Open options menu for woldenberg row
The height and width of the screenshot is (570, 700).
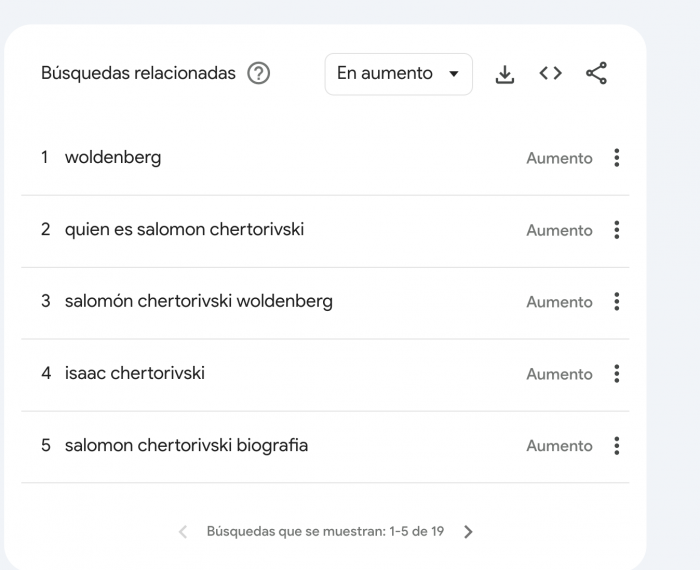617,158
